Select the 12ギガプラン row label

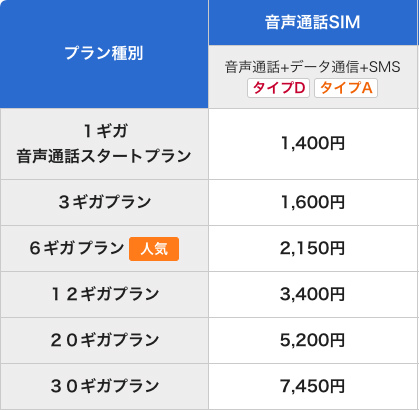(x=105, y=294)
